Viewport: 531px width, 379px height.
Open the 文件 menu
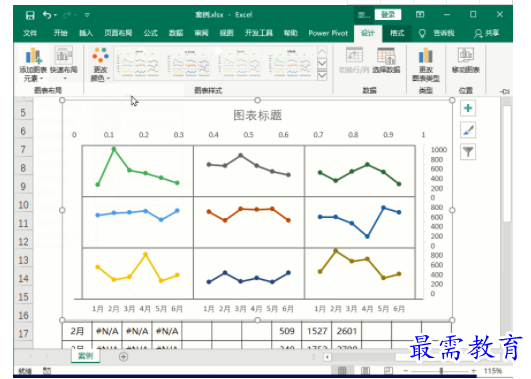point(30,33)
